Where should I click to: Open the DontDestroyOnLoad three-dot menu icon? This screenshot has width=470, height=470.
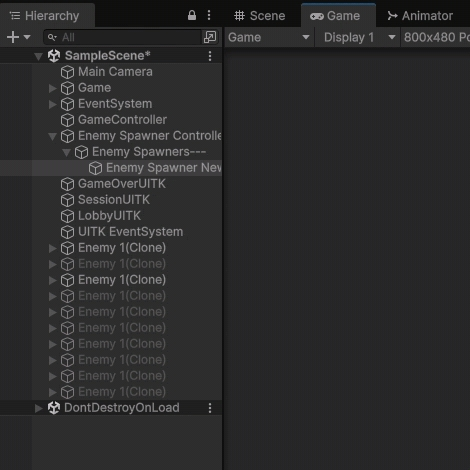pos(210,408)
